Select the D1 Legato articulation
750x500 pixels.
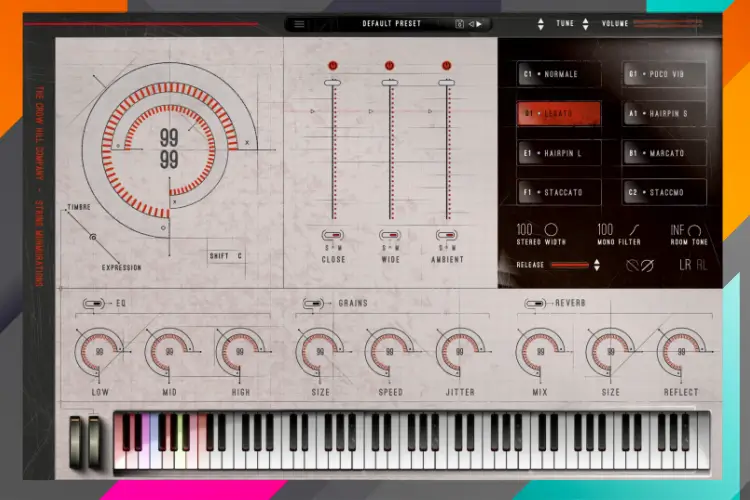point(559,113)
